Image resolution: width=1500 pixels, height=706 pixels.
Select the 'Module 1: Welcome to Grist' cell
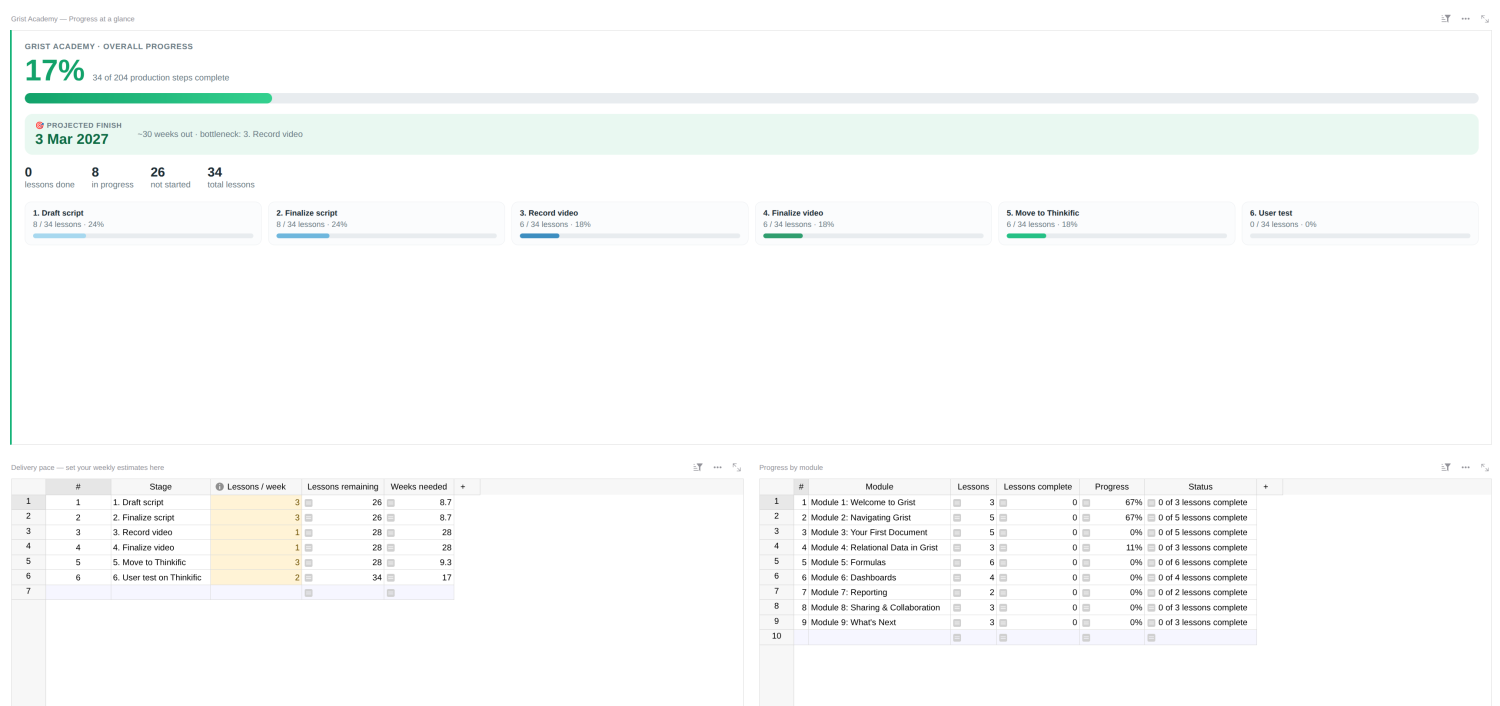point(880,503)
